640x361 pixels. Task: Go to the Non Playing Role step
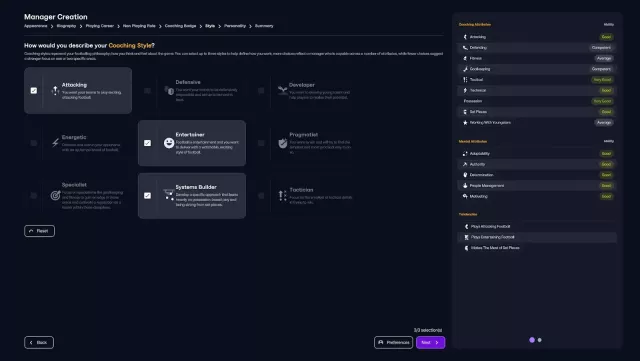tap(139, 26)
